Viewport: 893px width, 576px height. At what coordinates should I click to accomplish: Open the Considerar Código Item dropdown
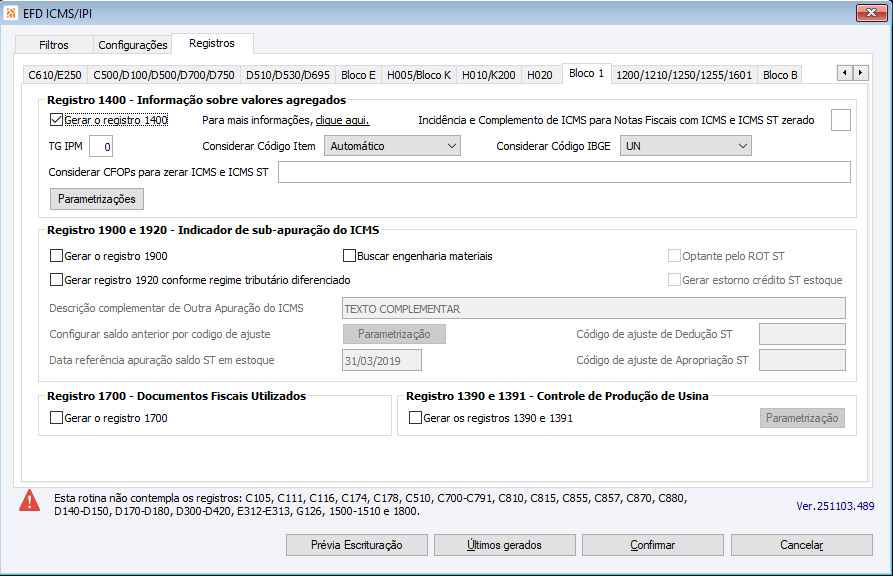click(392, 146)
